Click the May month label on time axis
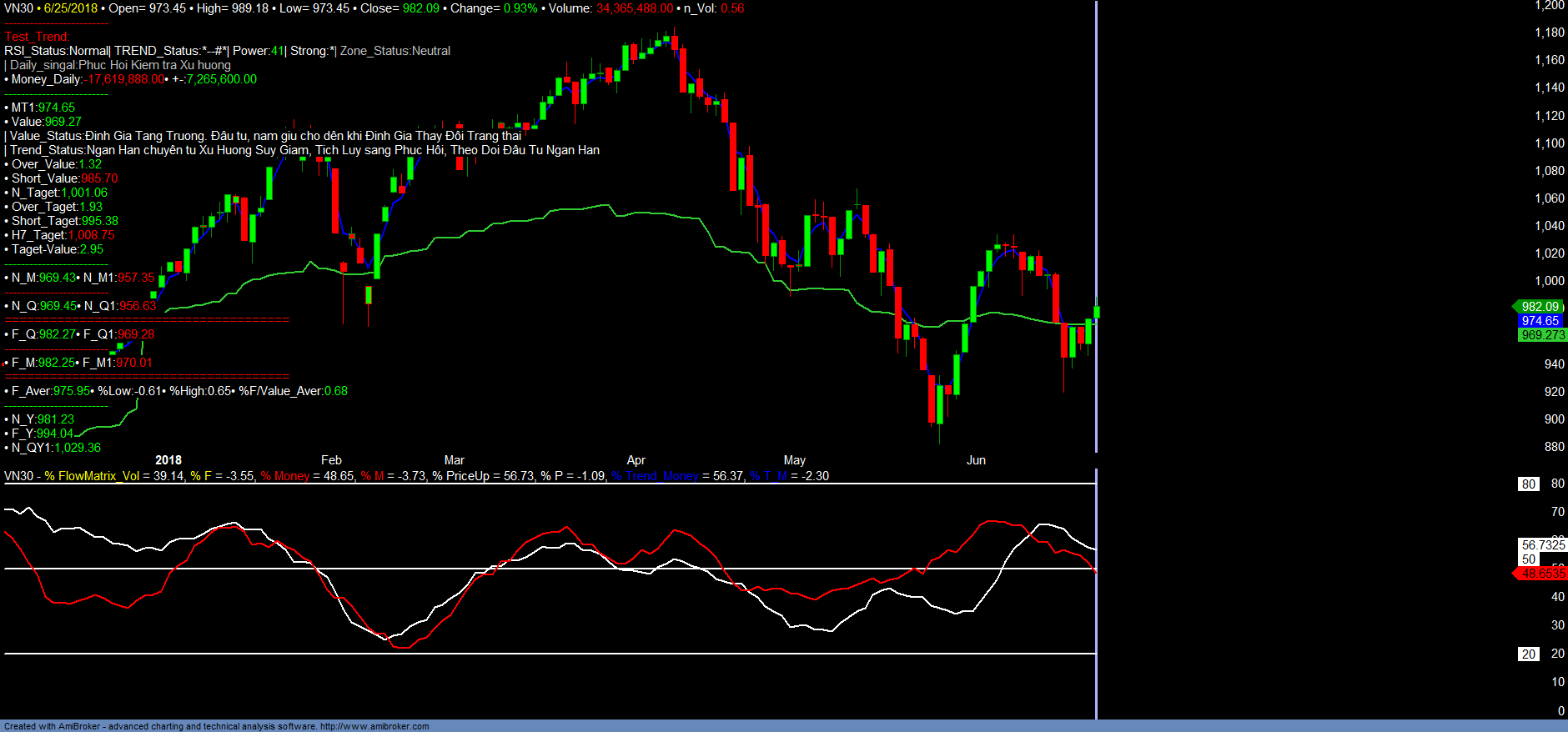 [x=794, y=460]
